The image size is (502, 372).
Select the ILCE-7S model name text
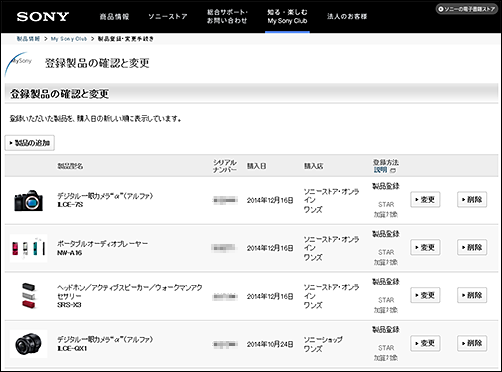(x=70, y=205)
